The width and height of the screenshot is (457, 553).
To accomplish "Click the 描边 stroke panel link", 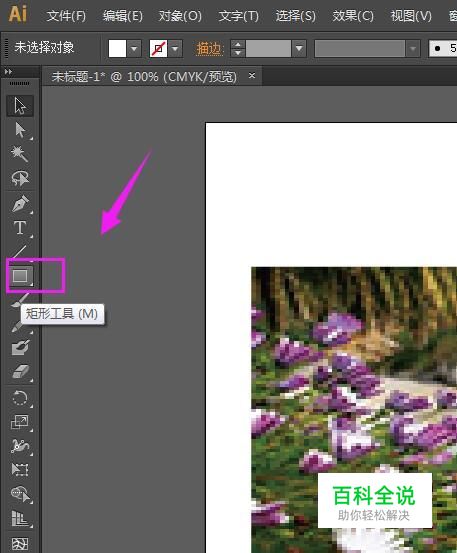I will [210, 49].
